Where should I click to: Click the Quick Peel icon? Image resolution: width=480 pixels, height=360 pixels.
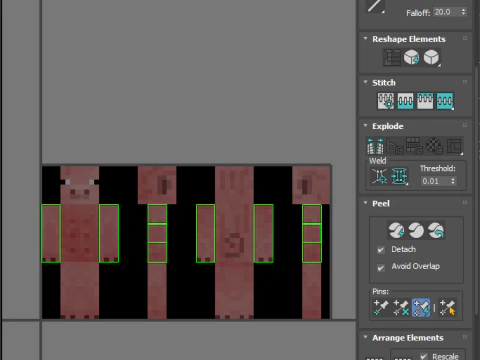coord(397,230)
